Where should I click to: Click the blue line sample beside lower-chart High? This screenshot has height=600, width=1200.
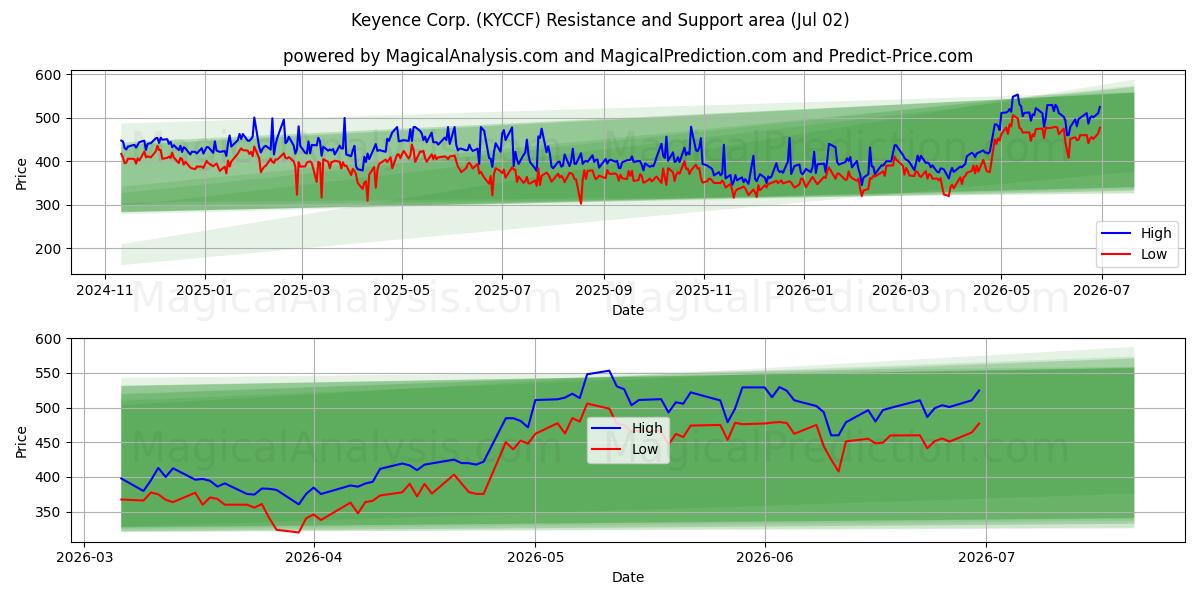coord(607,429)
